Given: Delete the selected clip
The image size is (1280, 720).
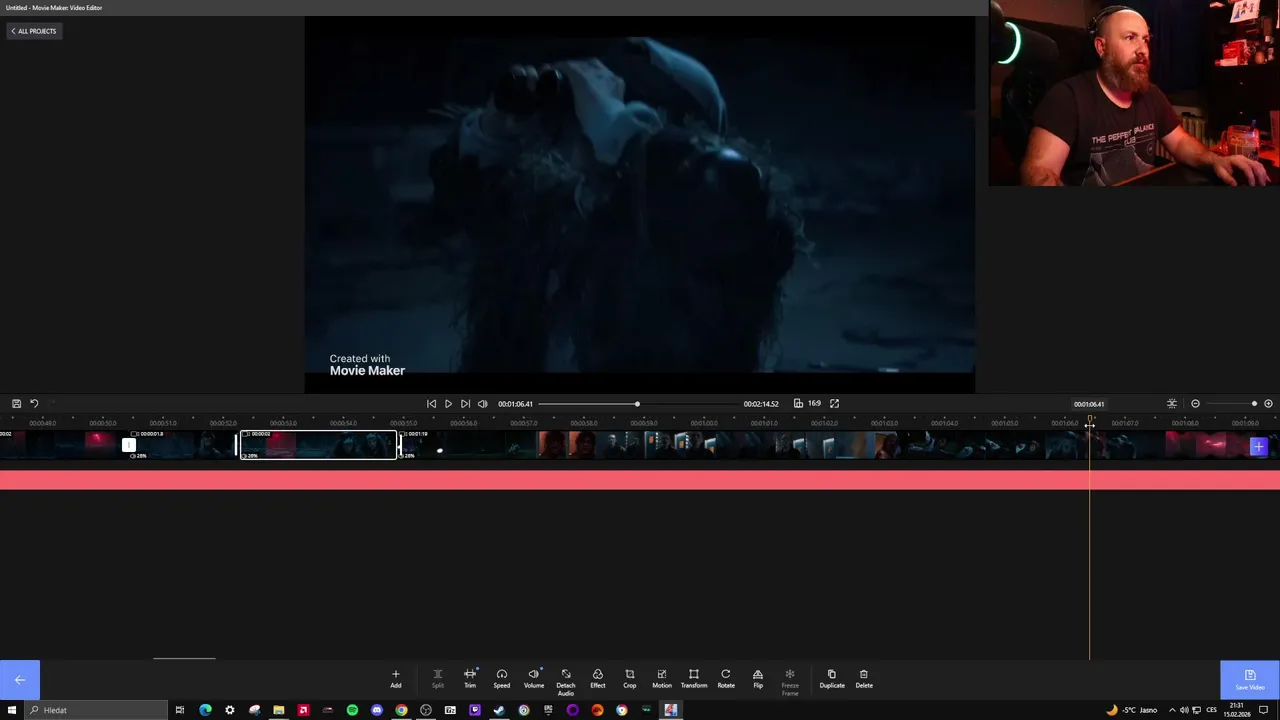Looking at the screenshot, I should click(x=864, y=679).
